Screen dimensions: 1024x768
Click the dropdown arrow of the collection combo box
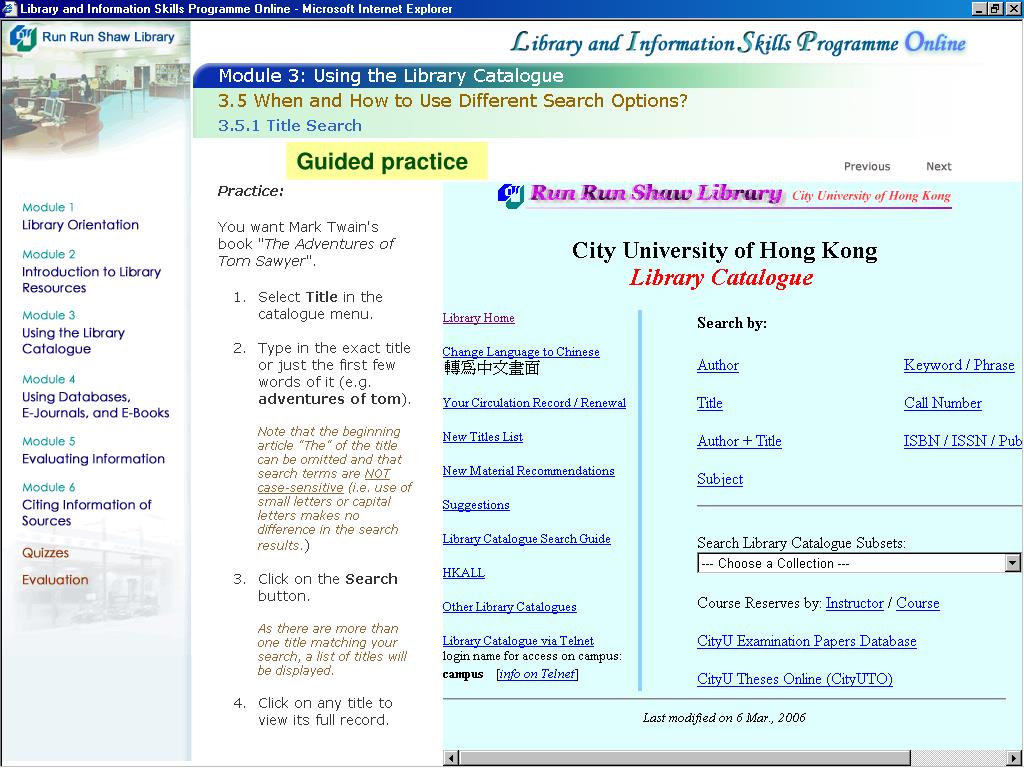[1012, 563]
